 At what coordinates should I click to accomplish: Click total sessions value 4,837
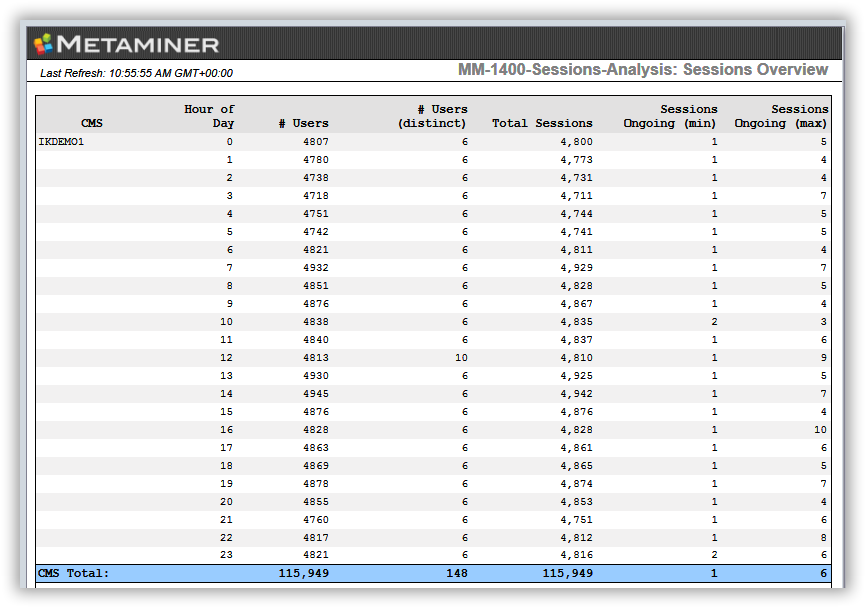[x=576, y=340]
